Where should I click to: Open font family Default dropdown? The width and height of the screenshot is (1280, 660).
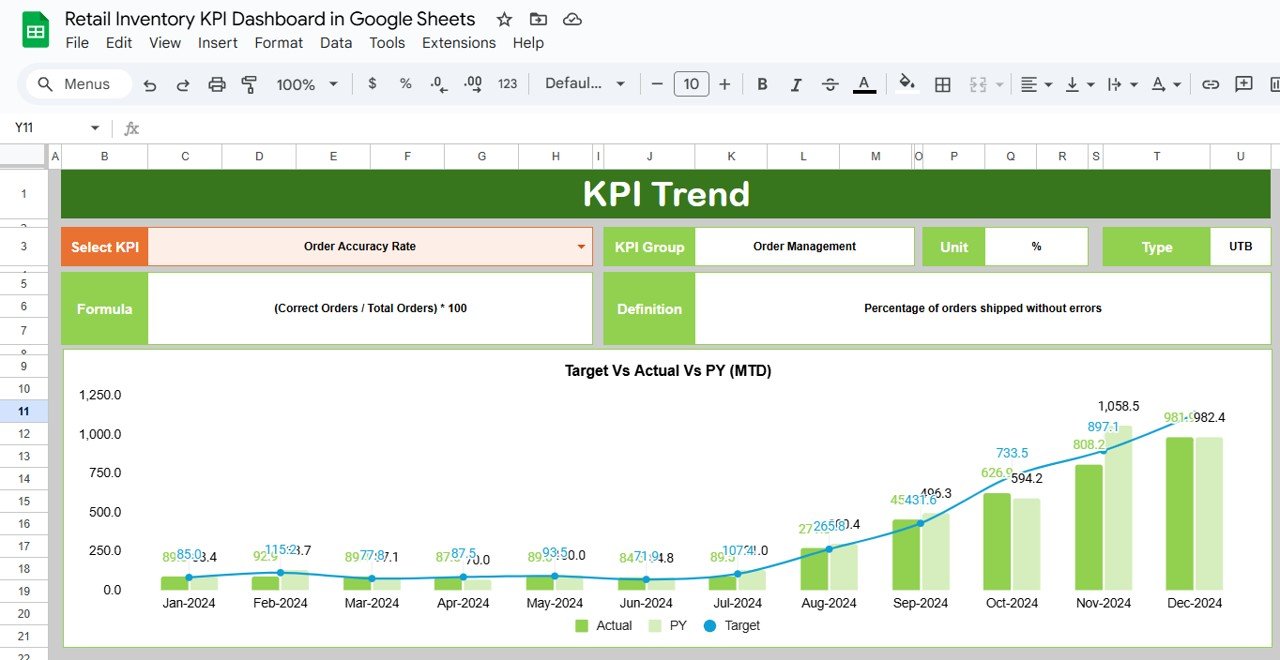585,84
